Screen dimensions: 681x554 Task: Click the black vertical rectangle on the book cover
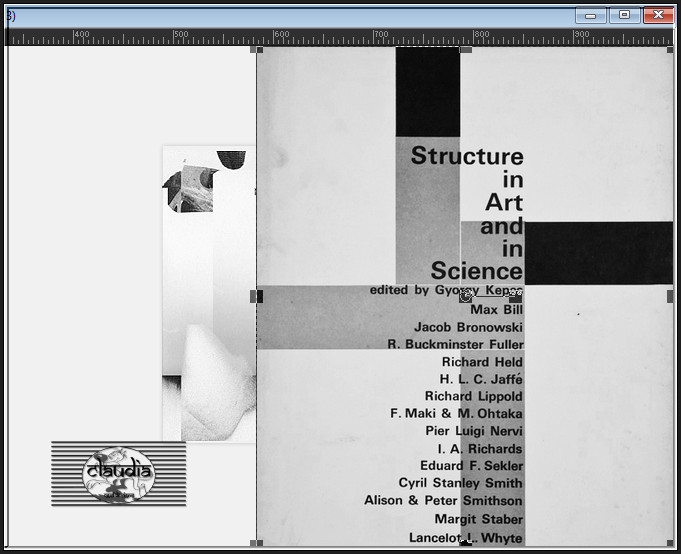click(428, 92)
